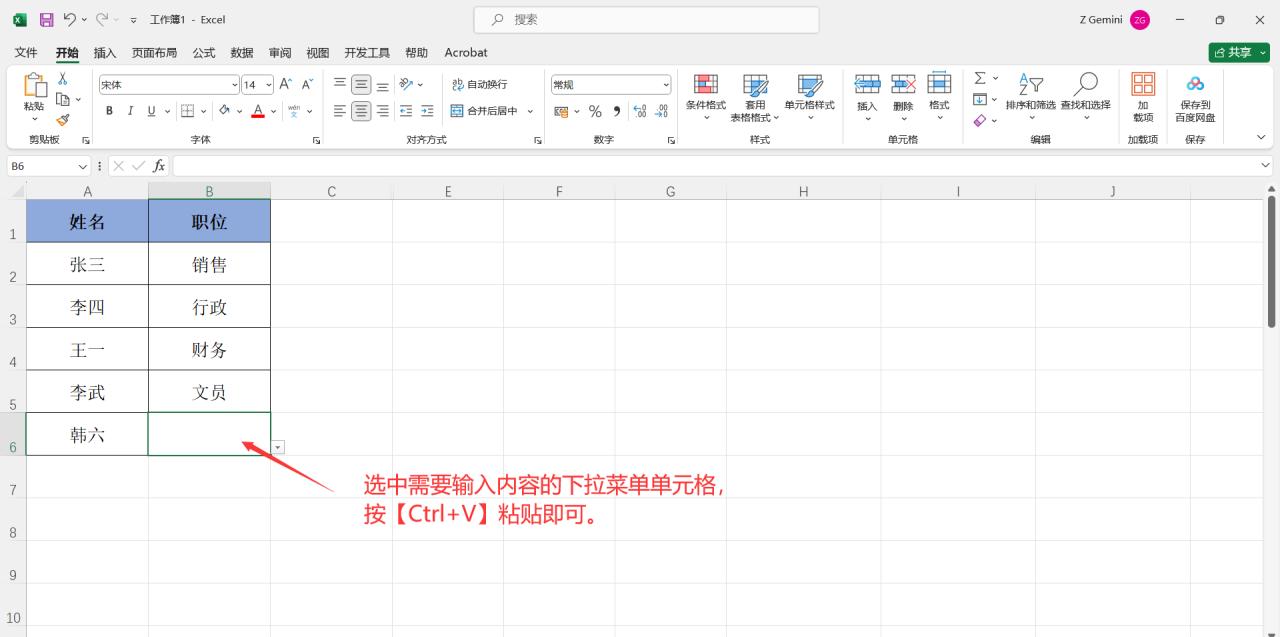The height and width of the screenshot is (637, 1280).
Task: Click the Format cells (格式) button
Action: coord(939,96)
